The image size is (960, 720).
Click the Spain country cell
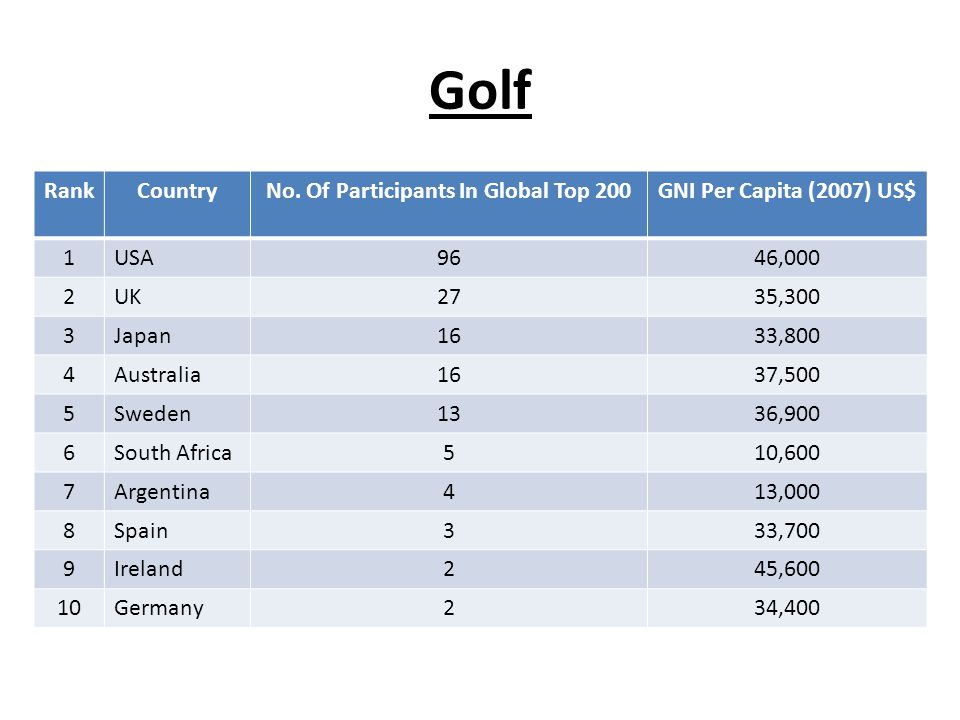coord(177,530)
